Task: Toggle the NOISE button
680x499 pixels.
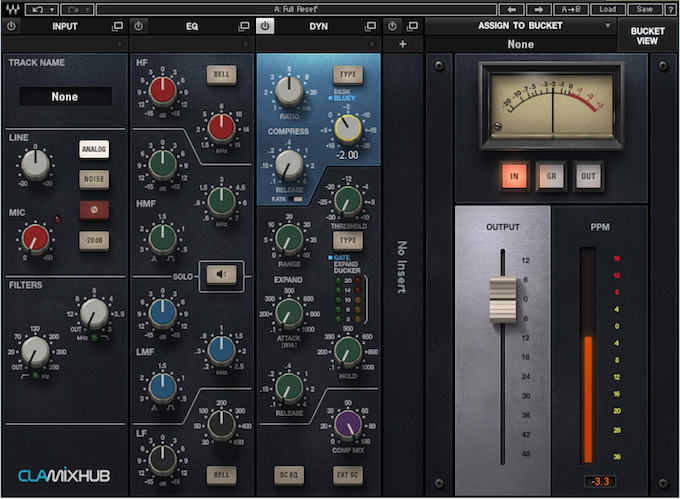Action: point(94,179)
